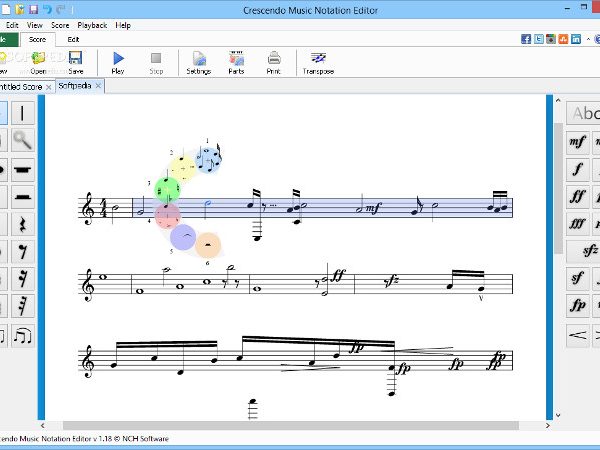Open the Help menu

(123, 25)
